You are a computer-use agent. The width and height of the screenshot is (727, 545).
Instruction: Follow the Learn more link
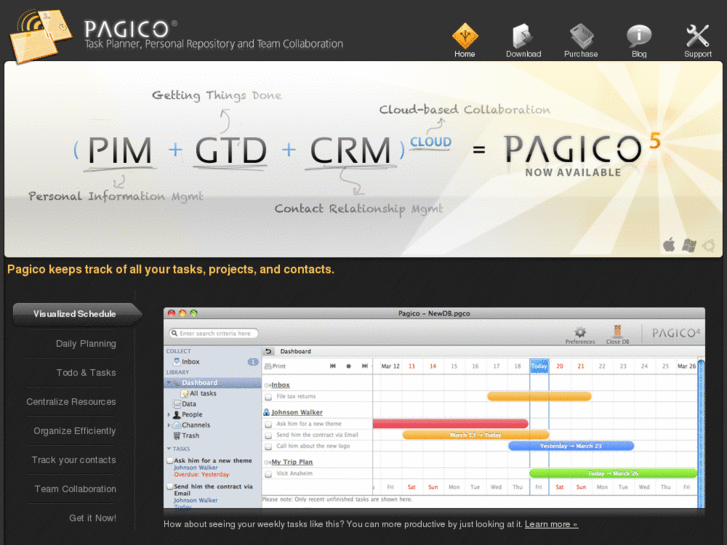(551, 524)
